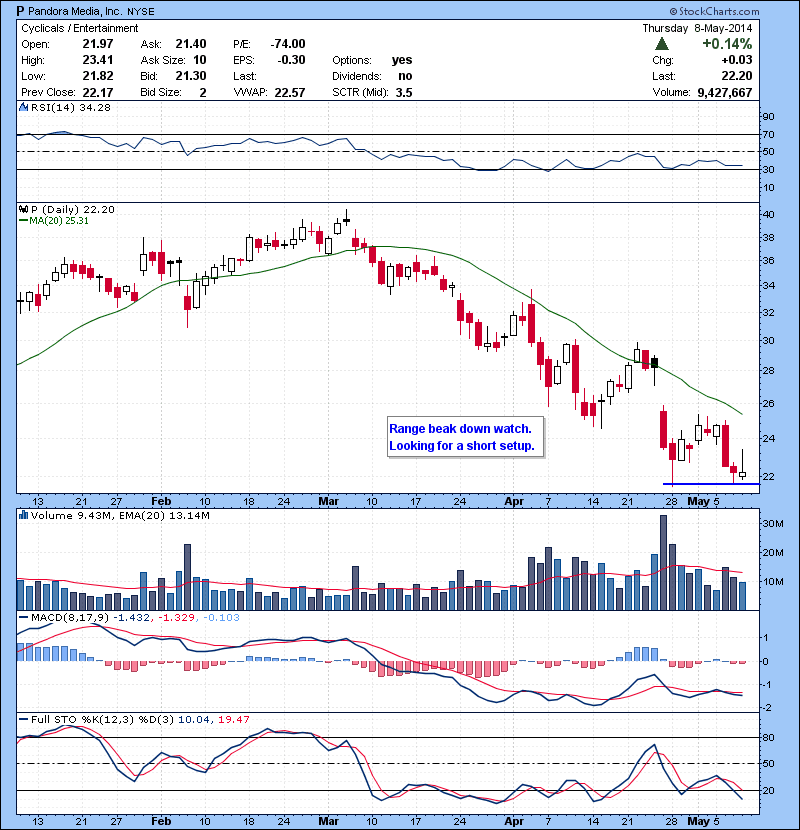Click the SCTR (Mid) value 3.5
The image size is (800, 830).
tap(404, 92)
